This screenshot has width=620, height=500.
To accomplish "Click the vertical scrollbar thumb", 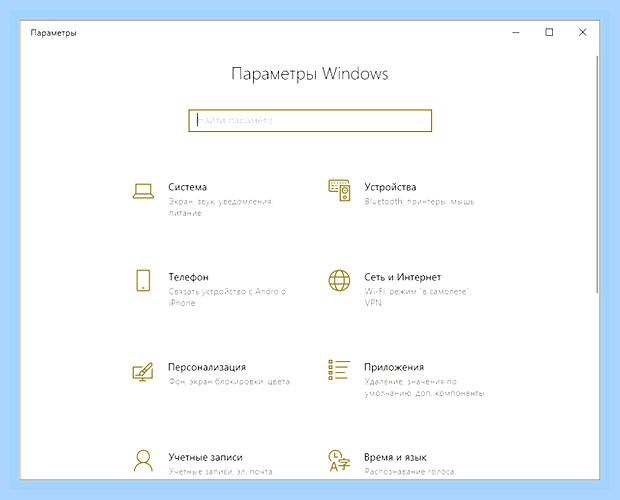I will pos(597,174).
